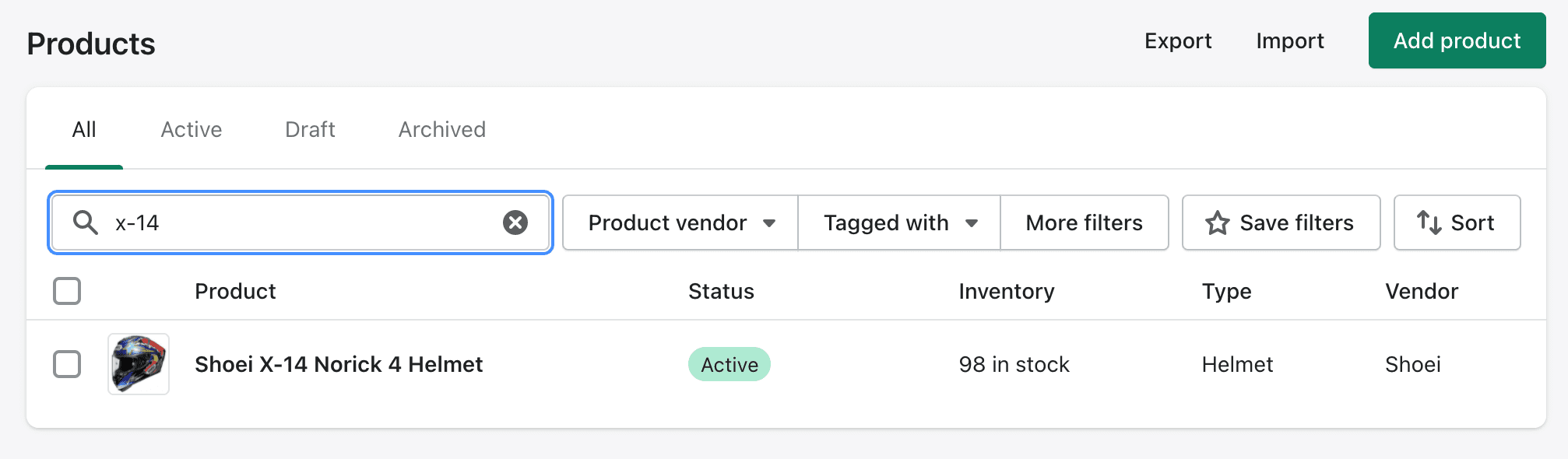The width and height of the screenshot is (1568, 459).
Task: Click the Products page heading
Action: pos(91,44)
